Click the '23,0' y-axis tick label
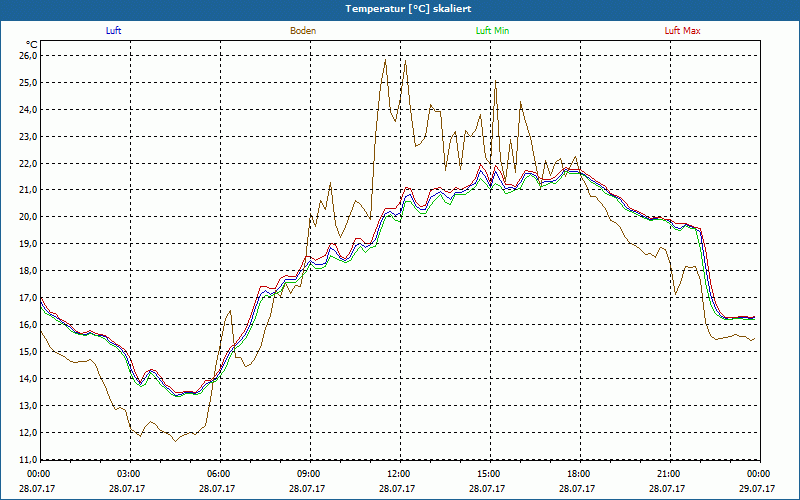The width and height of the screenshot is (800, 500). (x=29, y=136)
